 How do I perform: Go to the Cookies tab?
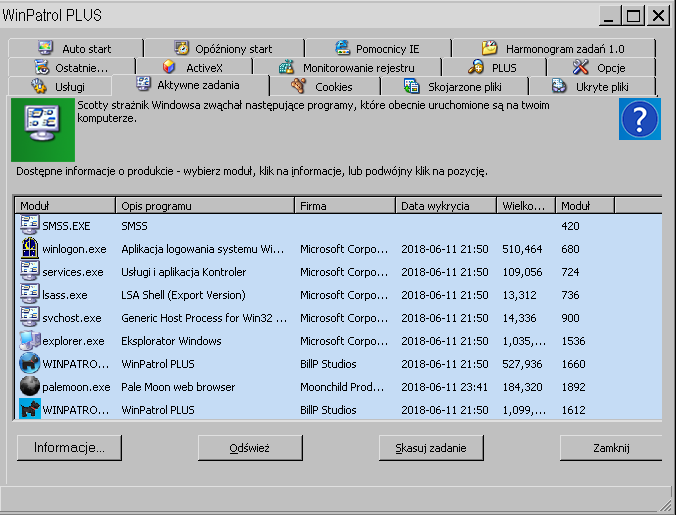point(324,87)
